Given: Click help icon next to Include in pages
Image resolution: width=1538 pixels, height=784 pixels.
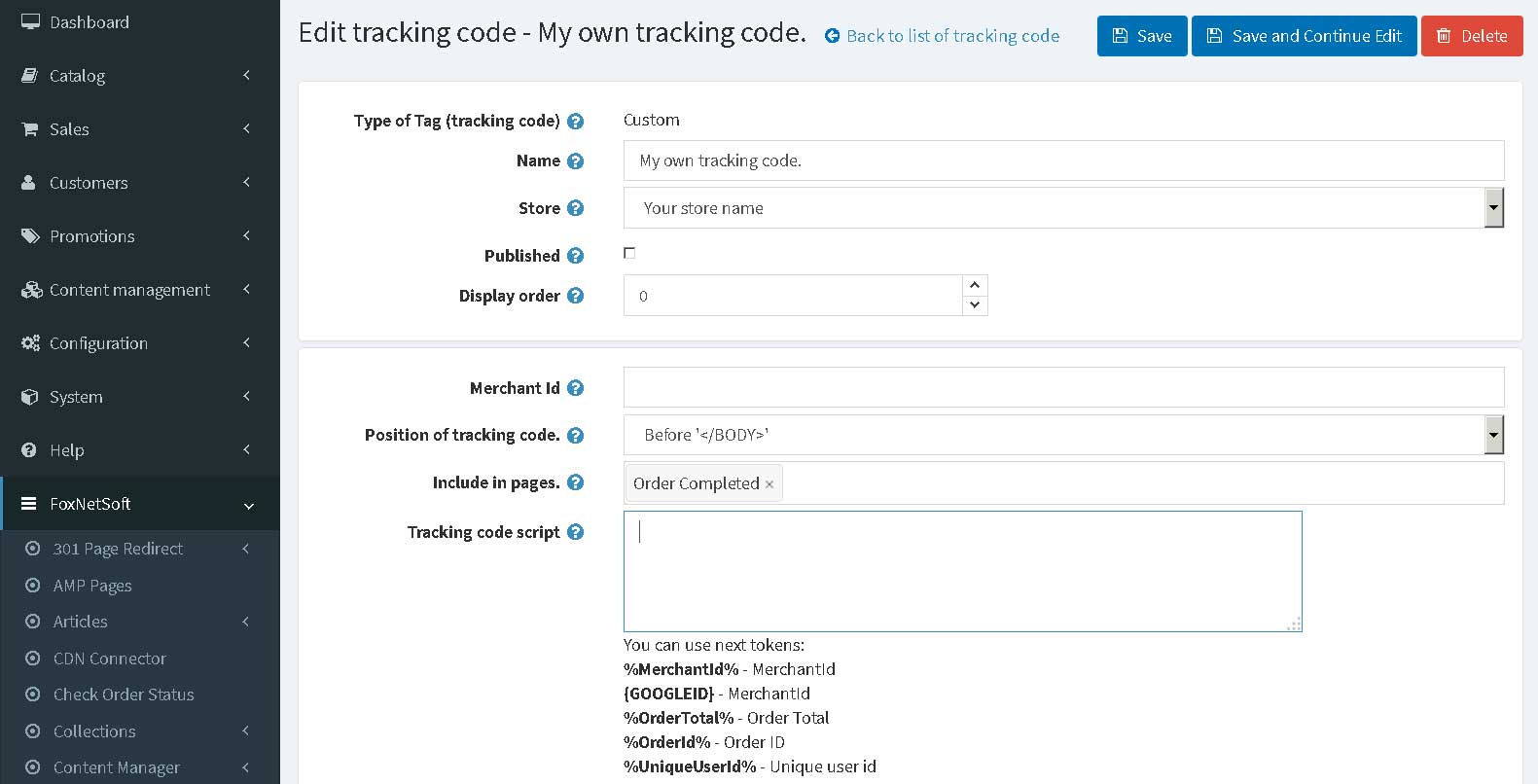Looking at the screenshot, I should click(575, 482).
